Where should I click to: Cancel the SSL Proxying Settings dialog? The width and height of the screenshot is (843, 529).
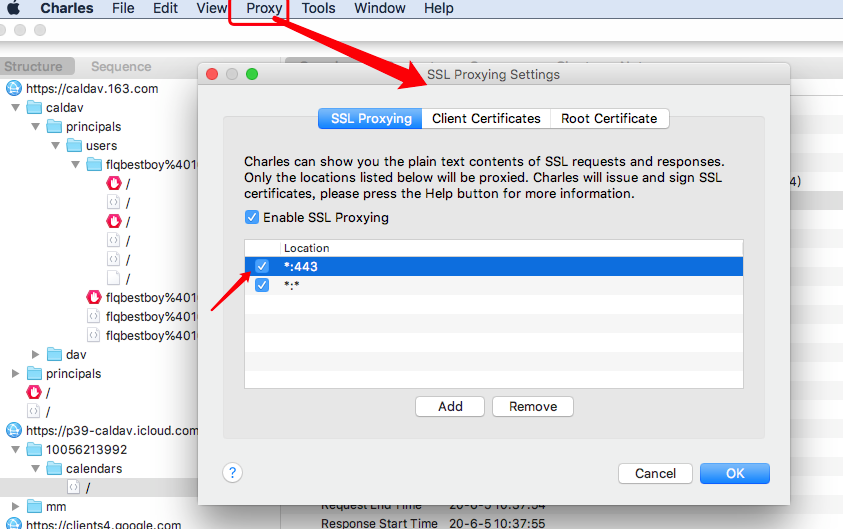[x=655, y=473]
